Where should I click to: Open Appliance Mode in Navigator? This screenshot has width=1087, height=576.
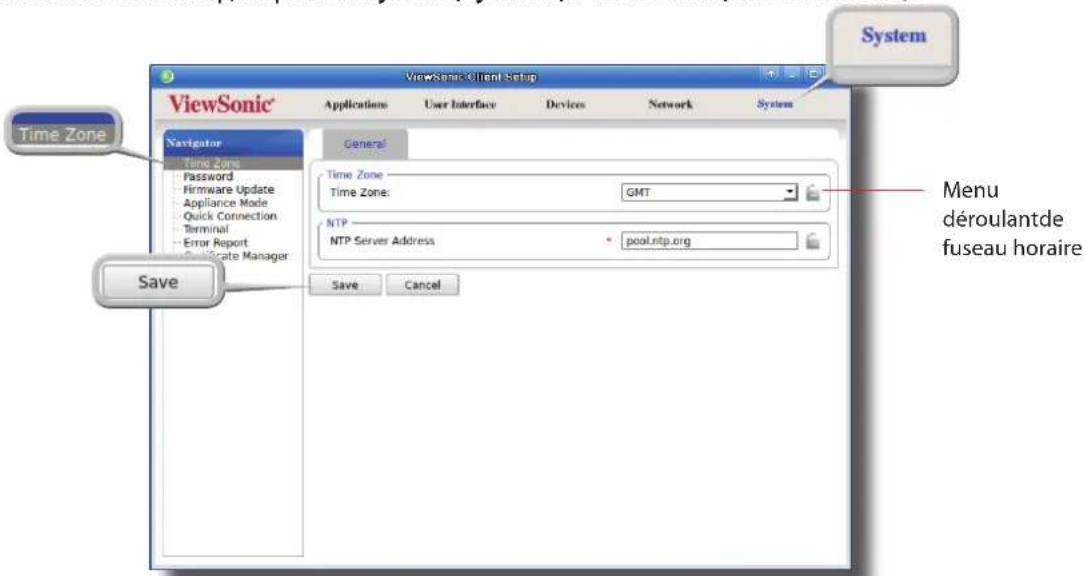pos(225,203)
